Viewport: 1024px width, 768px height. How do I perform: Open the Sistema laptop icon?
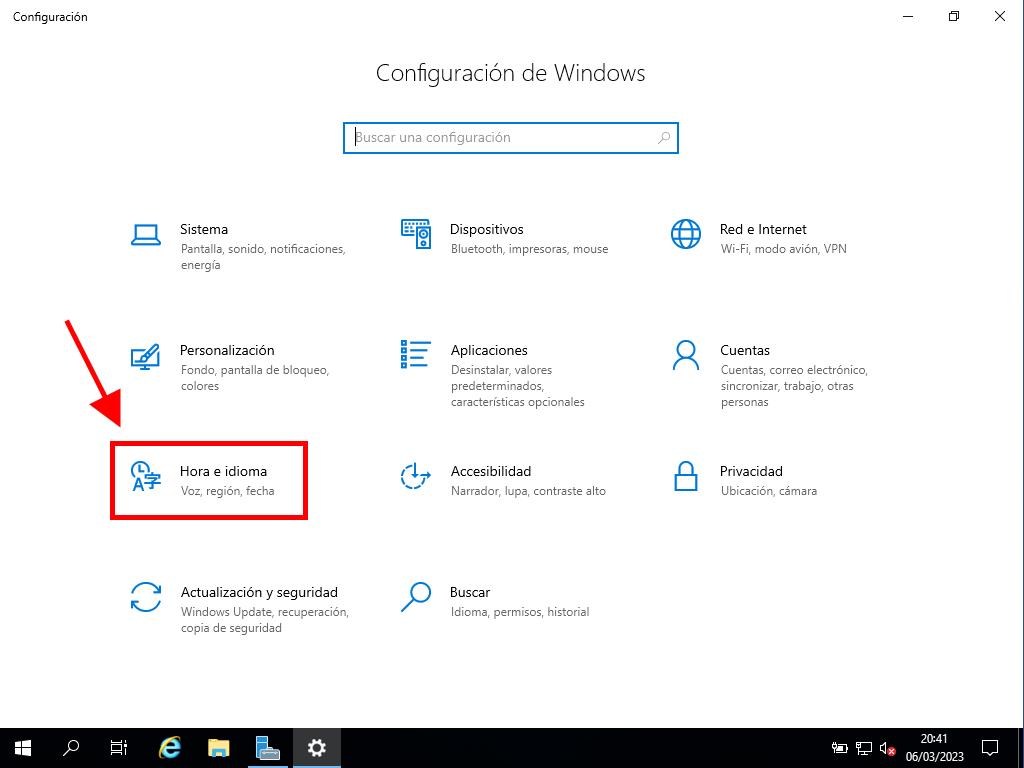[146, 234]
